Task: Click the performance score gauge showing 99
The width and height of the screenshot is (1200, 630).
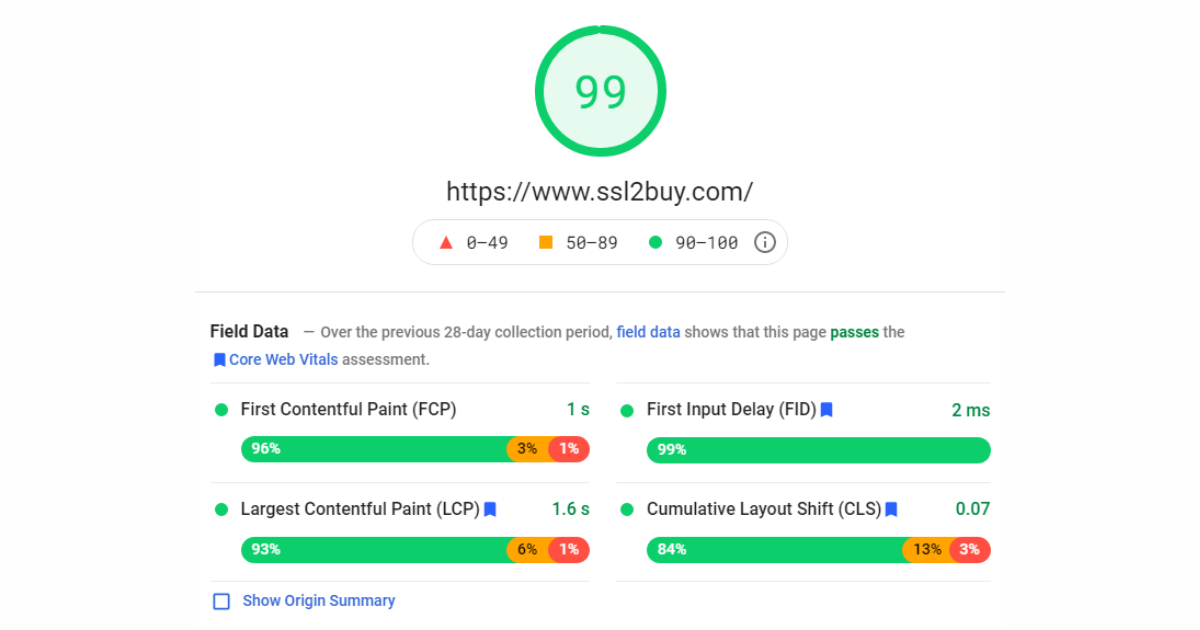Action: pyautogui.click(x=600, y=92)
